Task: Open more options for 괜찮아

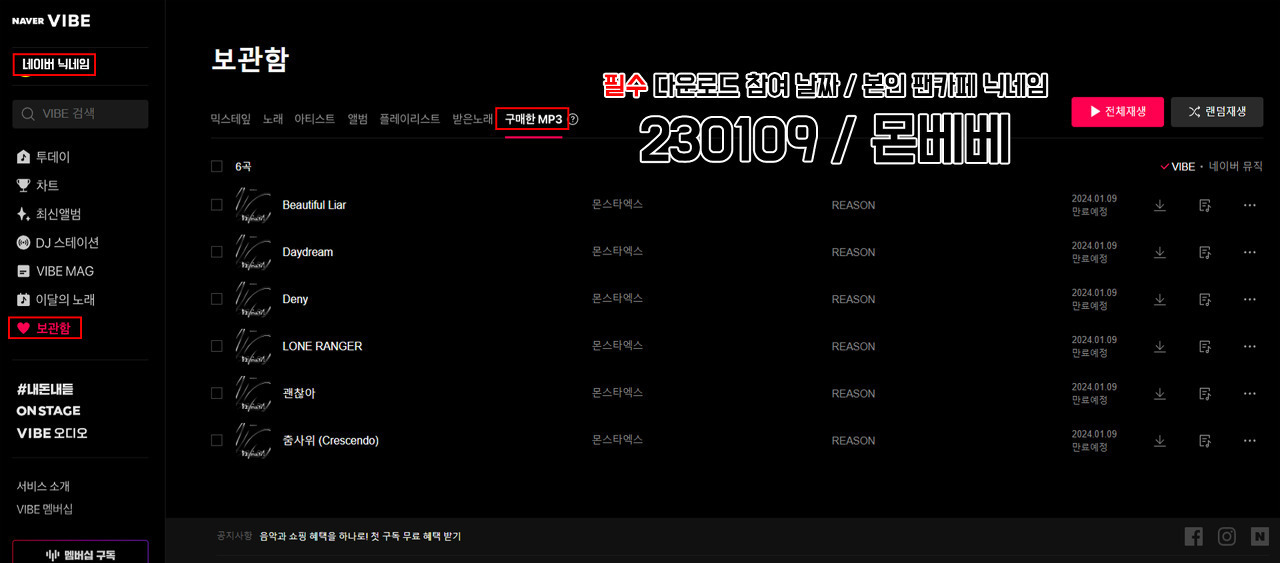Action: (x=1249, y=393)
